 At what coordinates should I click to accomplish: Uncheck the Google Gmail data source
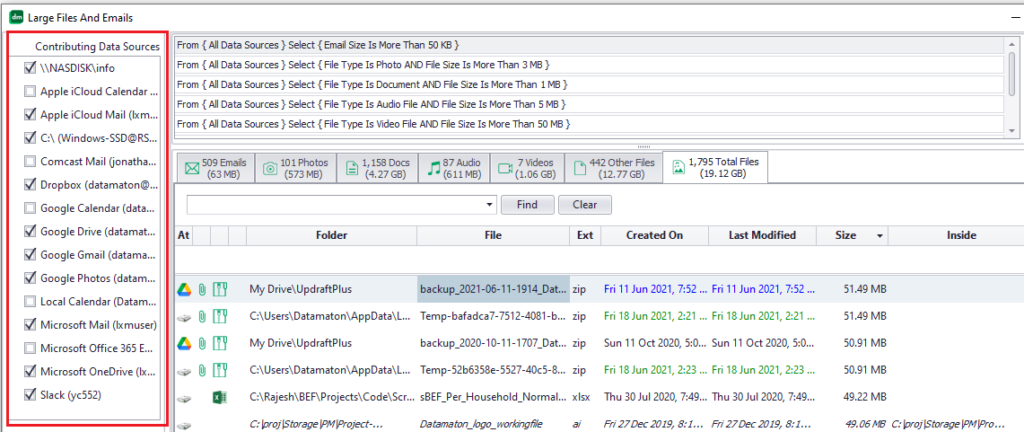(x=29, y=255)
